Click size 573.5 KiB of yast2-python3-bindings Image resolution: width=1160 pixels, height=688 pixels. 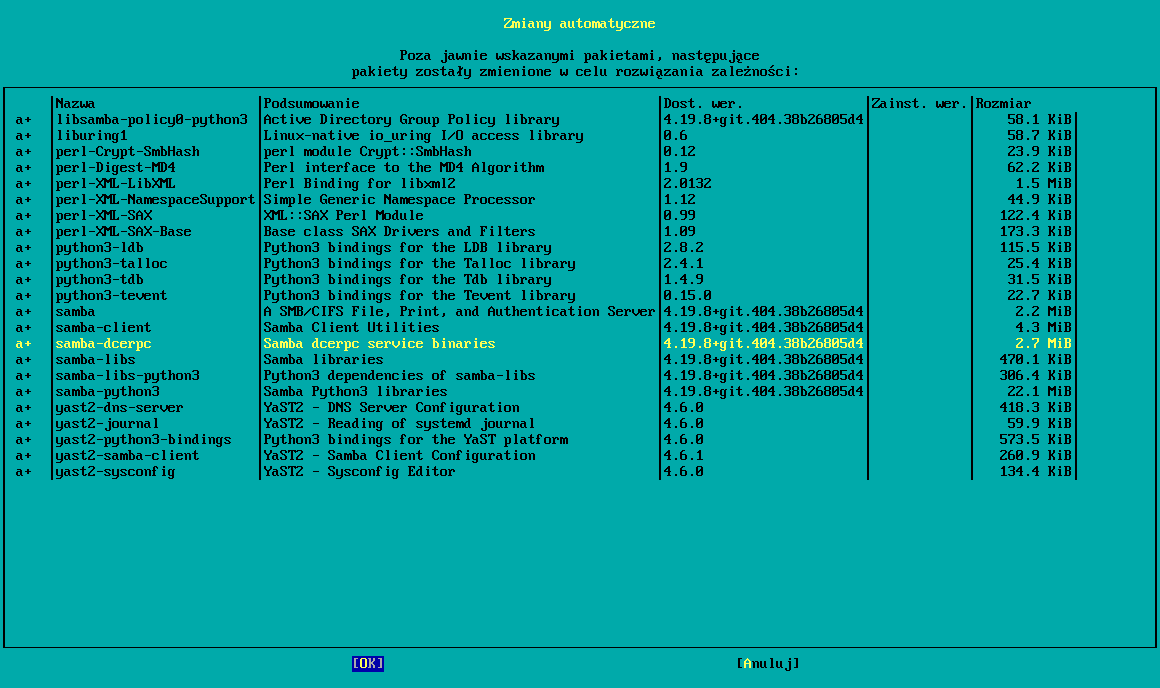point(1036,439)
